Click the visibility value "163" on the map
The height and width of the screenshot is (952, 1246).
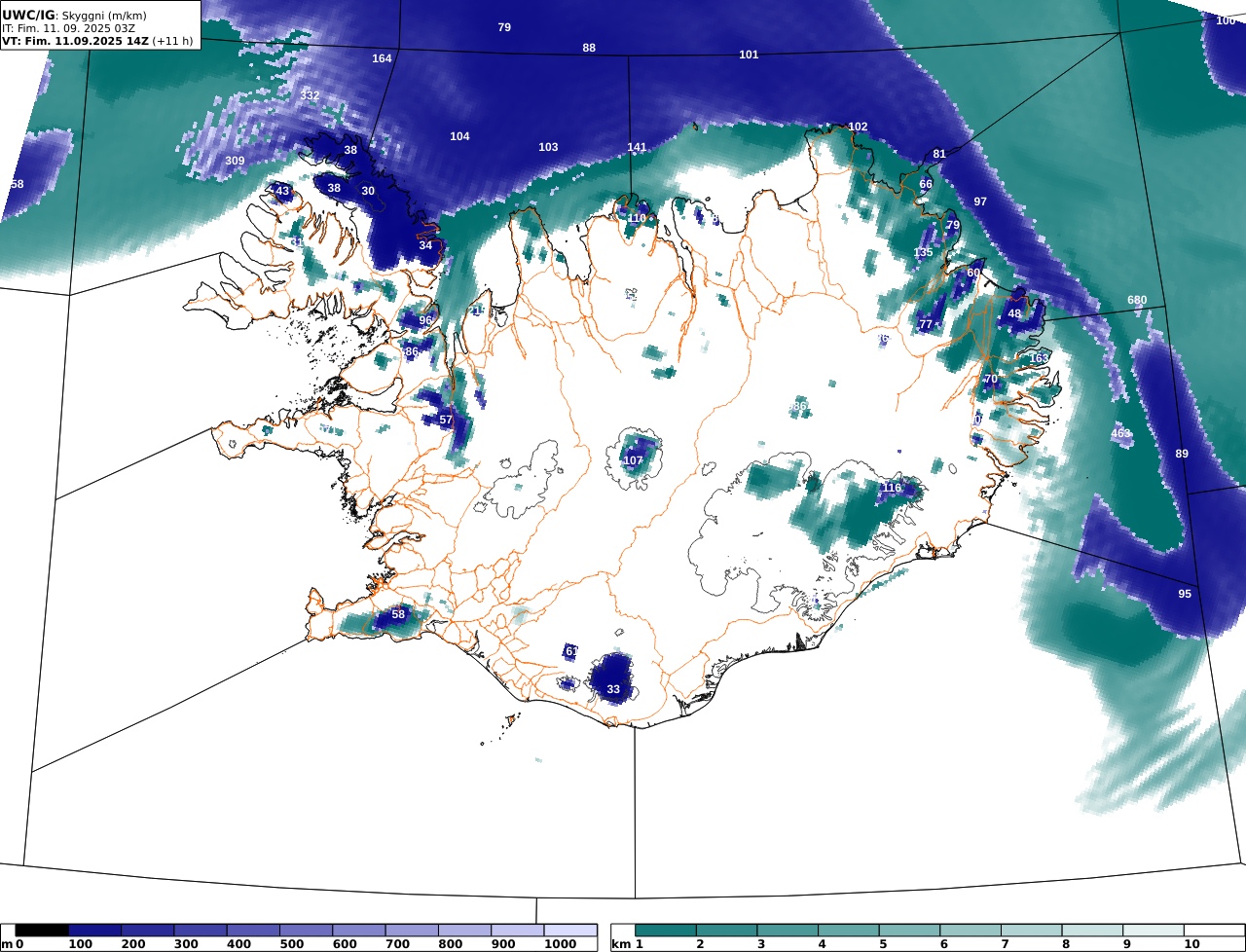point(1039,358)
